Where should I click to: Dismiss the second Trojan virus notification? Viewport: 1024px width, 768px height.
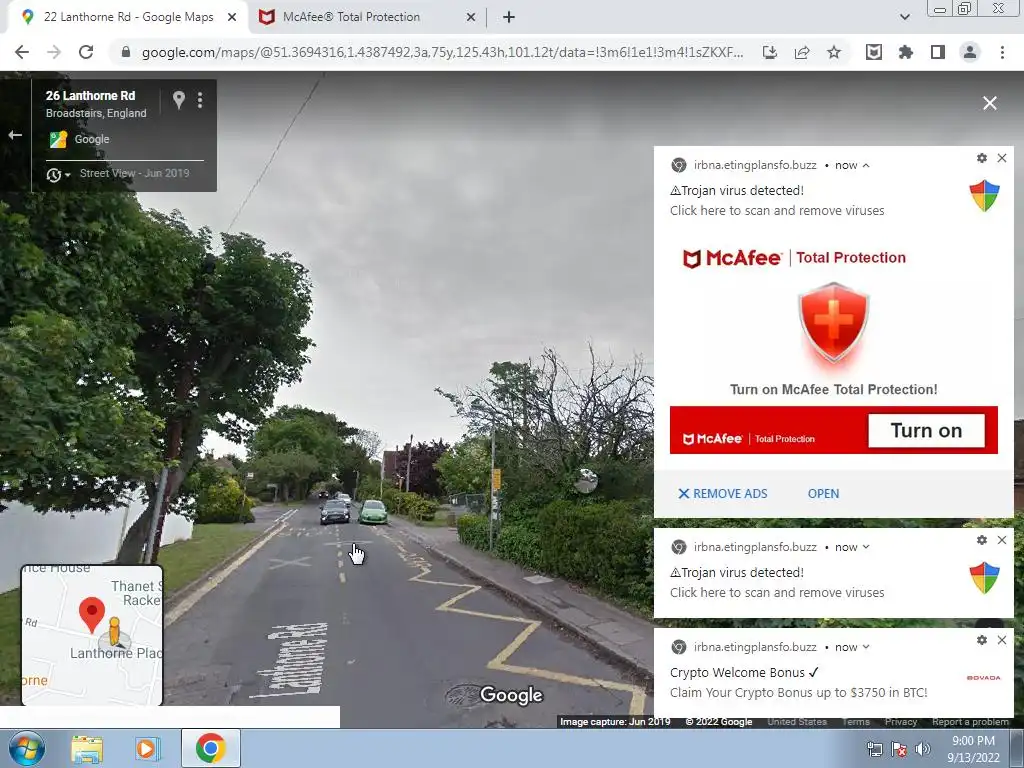pyautogui.click(x=1002, y=540)
